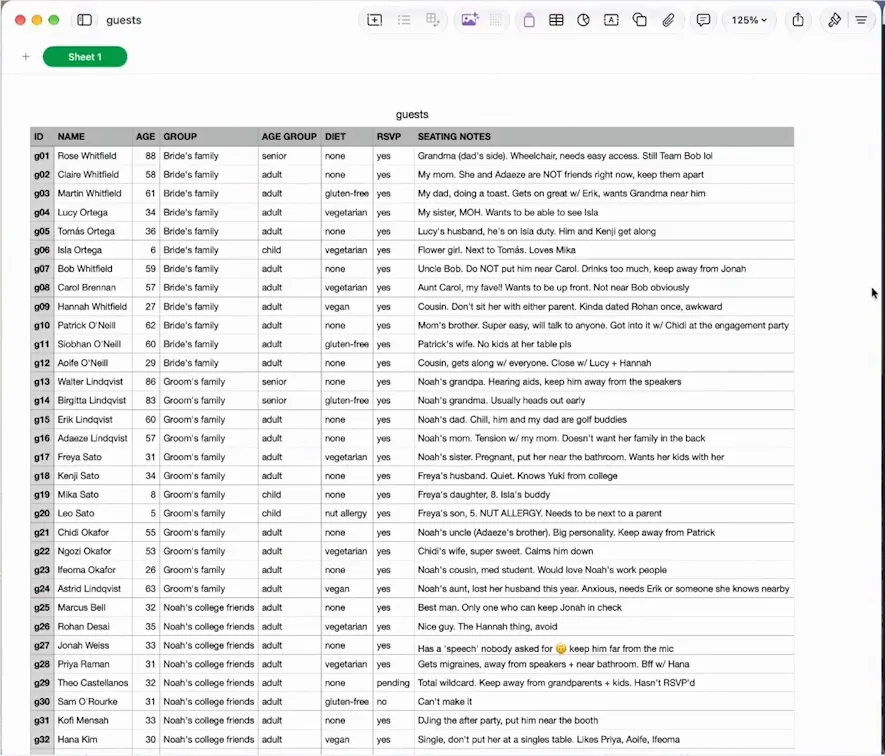Click the Theo Castellanos name cell
The width and height of the screenshot is (885, 756).
(93, 683)
